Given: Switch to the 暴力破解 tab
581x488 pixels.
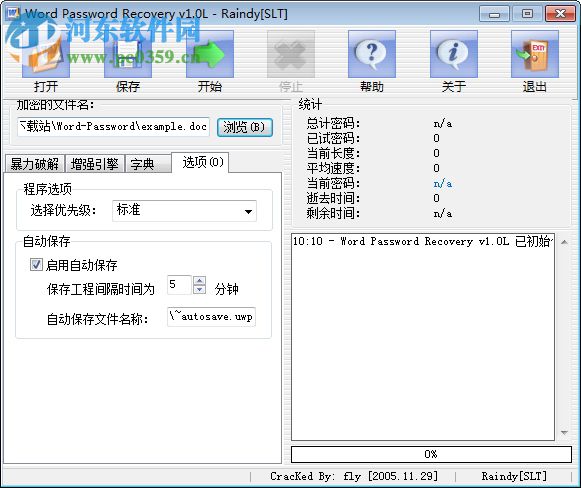Looking at the screenshot, I should [x=34, y=164].
